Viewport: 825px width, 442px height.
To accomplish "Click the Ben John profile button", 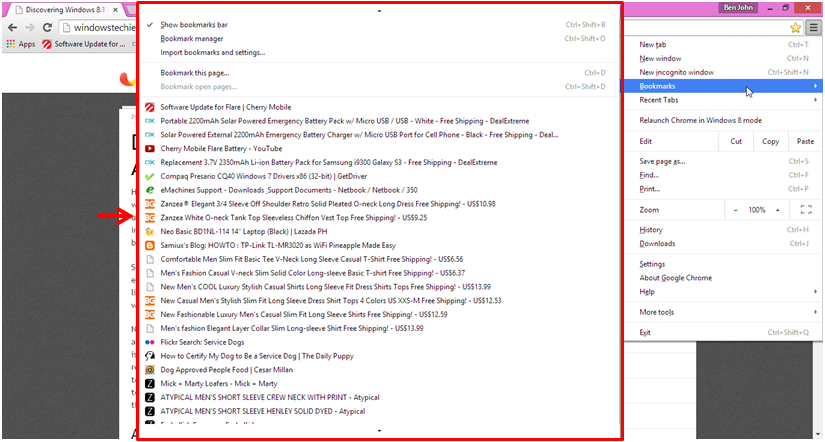I will click(738, 7).
